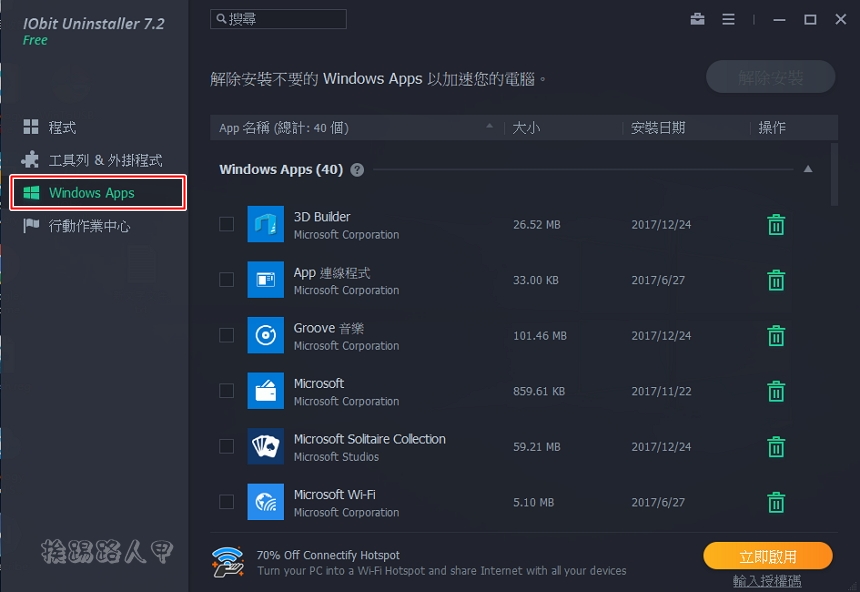This screenshot has height=592, width=860.
Task: Click the 5.10 MB size value
Action: click(x=533, y=502)
